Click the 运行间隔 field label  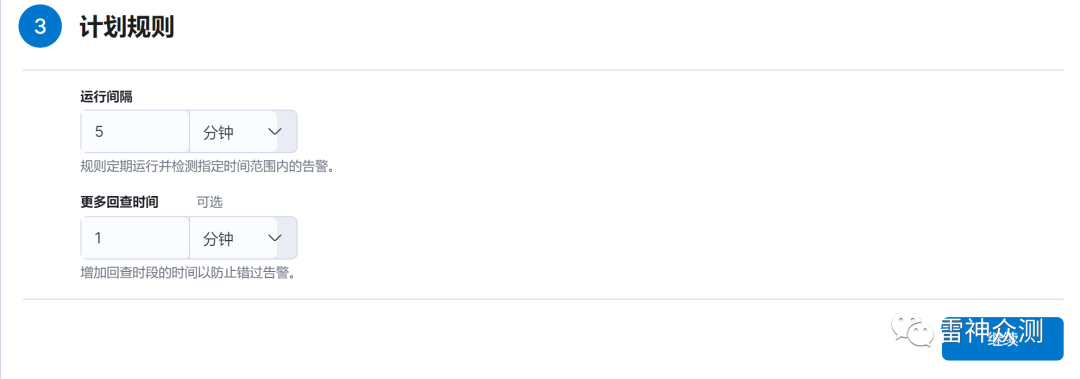[106, 96]
